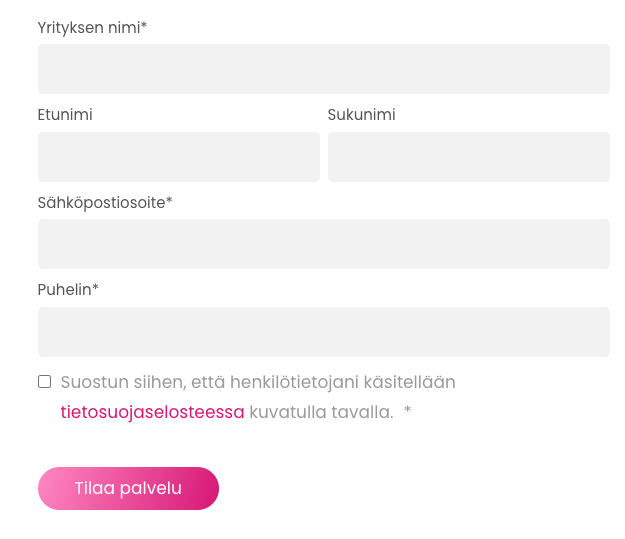The height and width of the screenshot is (539, 625).
Task: Click the required asterisk next to Puhelin
Action: pos(96,289)
